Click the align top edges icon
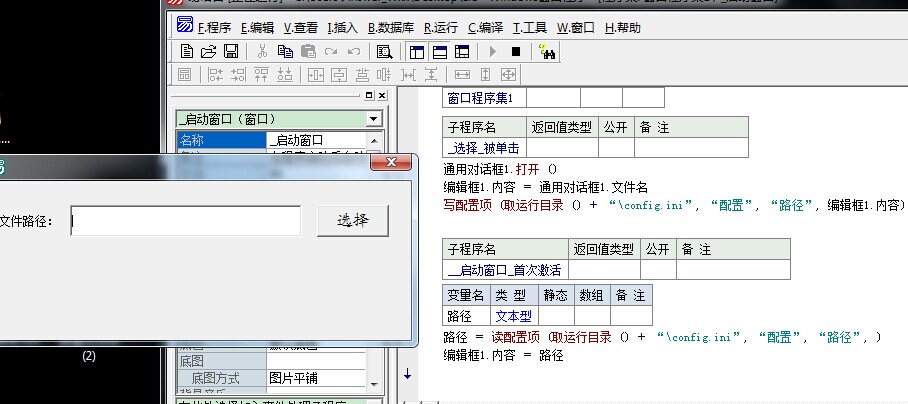 tap(261, 74)
